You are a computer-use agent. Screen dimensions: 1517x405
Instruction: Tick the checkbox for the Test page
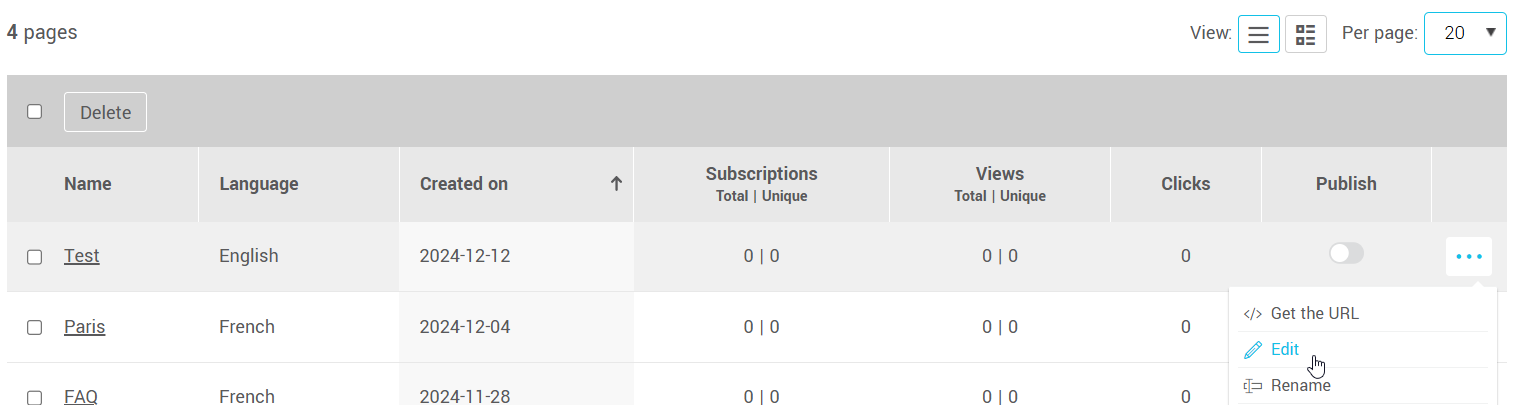pyautogui.click(x=35, y=257)
